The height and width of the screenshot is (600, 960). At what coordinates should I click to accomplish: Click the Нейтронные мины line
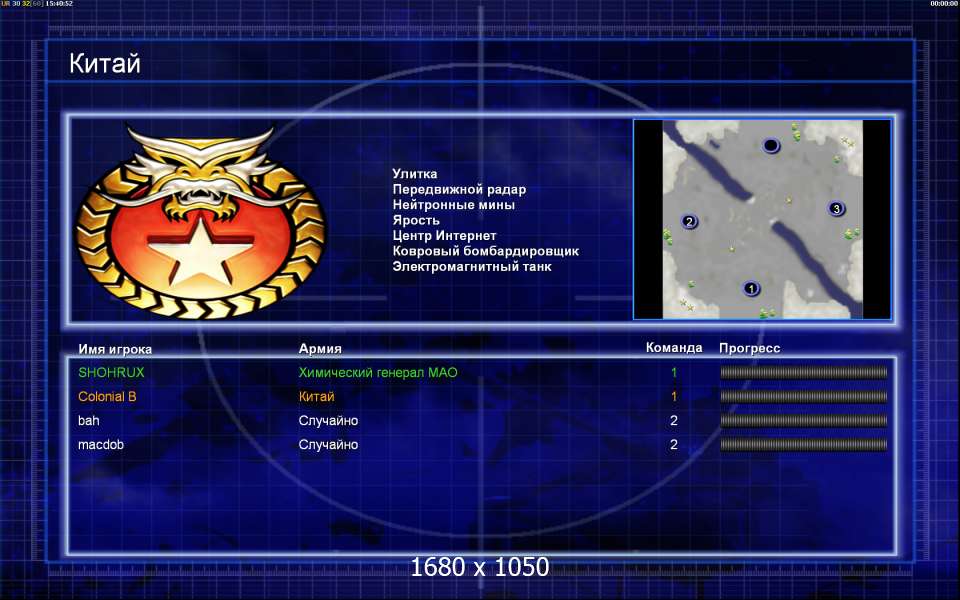454,204
